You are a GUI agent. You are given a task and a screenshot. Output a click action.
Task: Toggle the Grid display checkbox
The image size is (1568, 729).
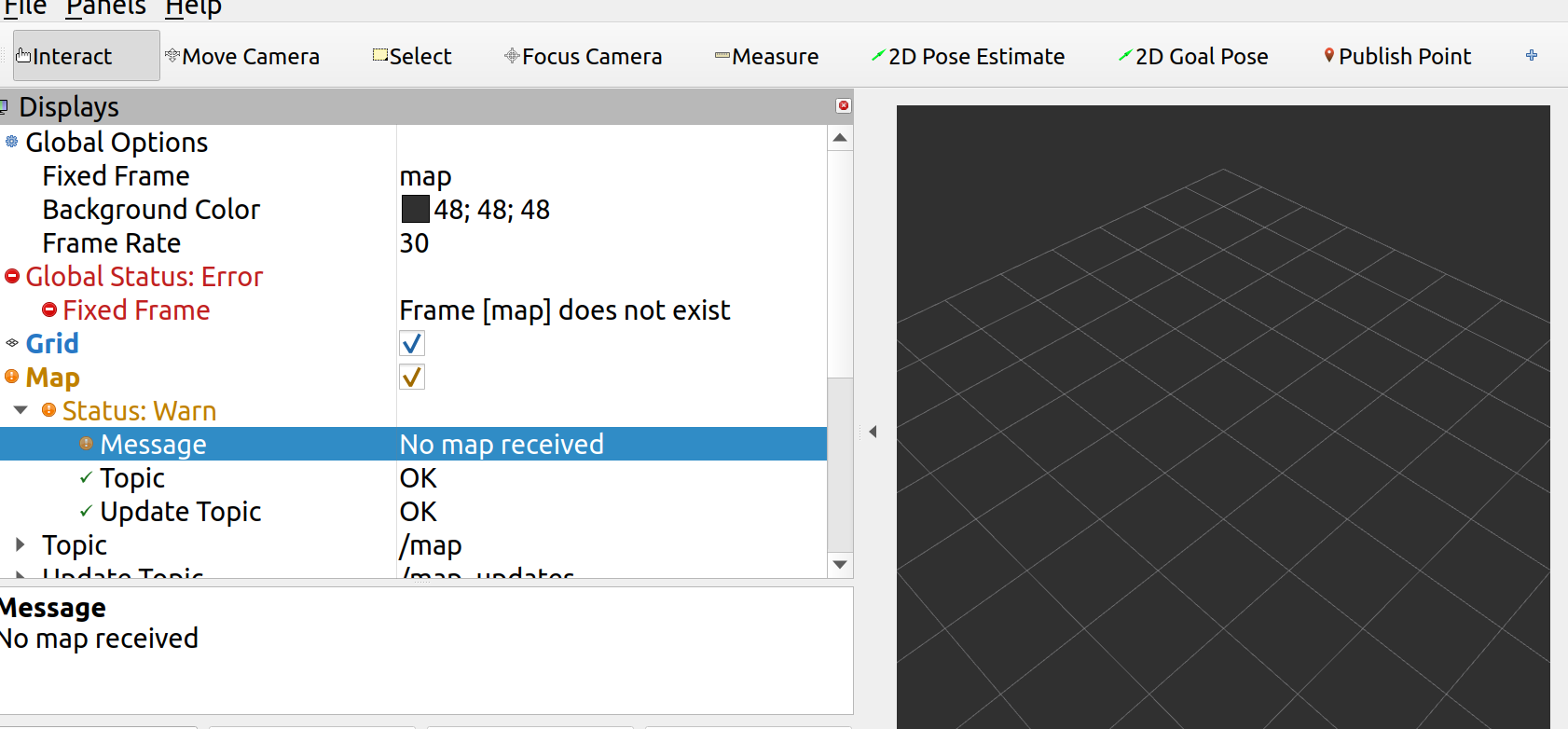click(412, 343)
